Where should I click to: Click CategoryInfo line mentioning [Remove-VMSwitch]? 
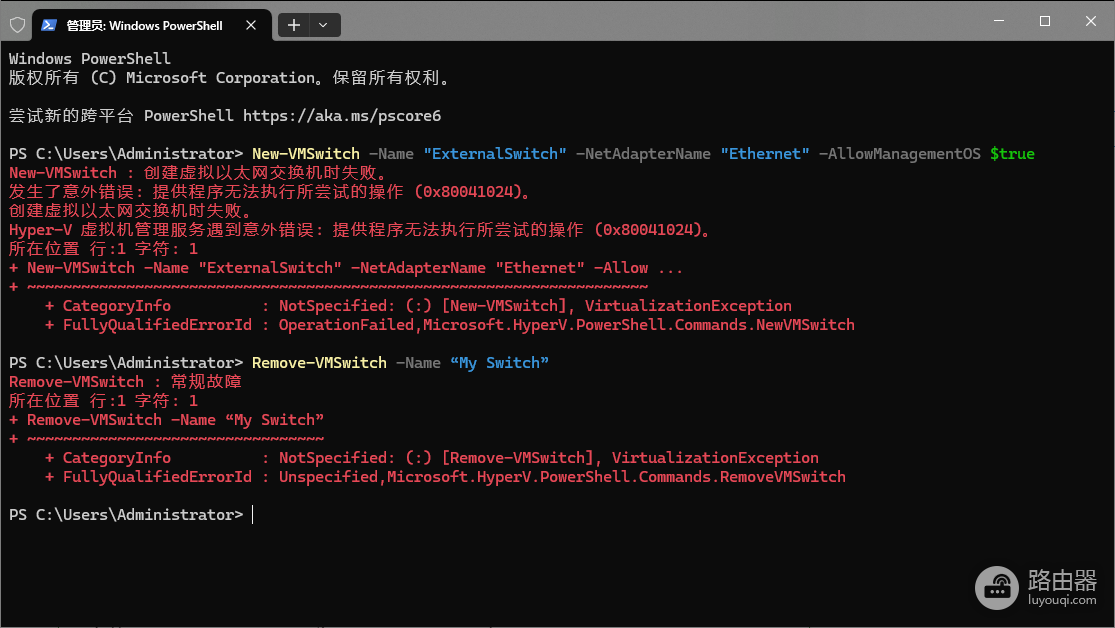[432, 458]
